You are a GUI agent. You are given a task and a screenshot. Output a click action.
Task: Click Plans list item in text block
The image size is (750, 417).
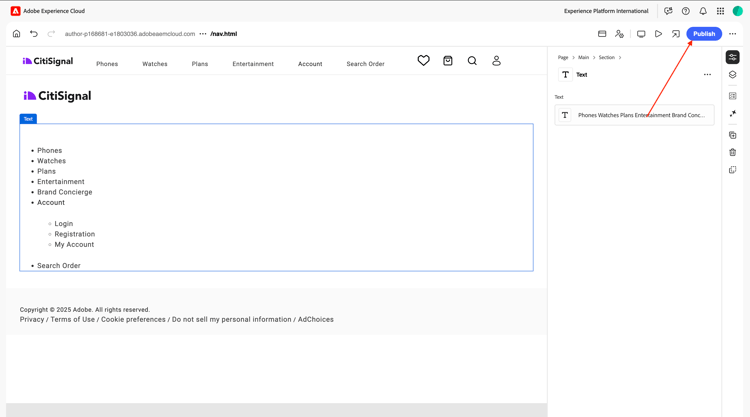[46, 171]
